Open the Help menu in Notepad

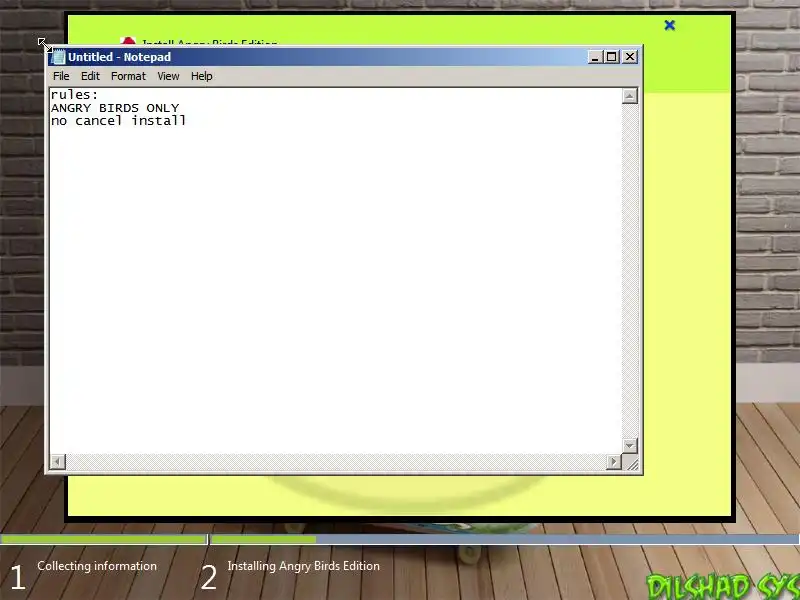202,76
